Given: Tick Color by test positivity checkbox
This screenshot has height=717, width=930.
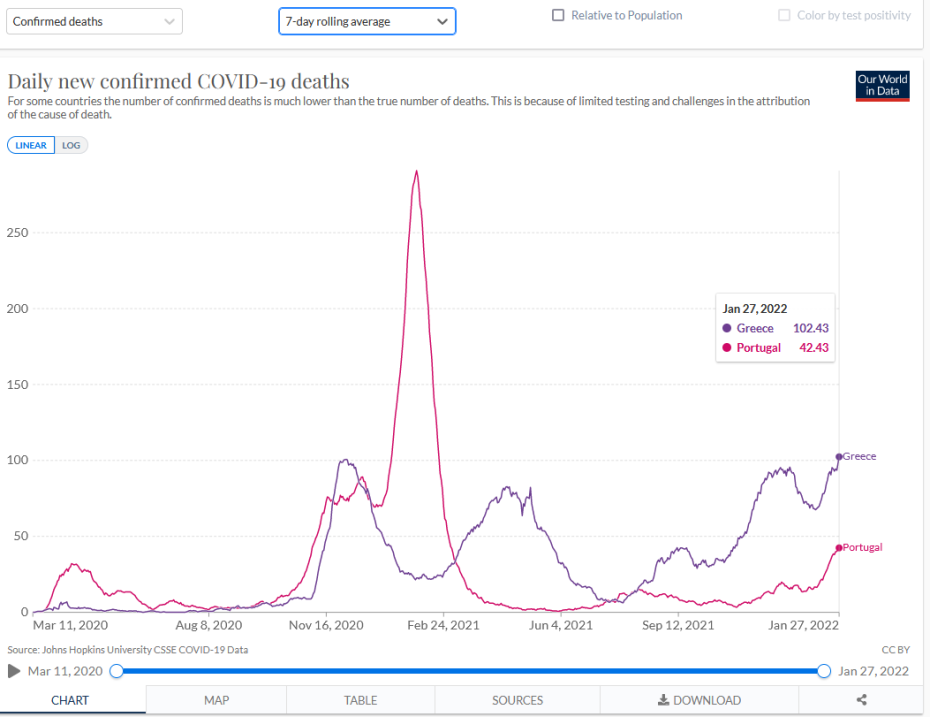Looking at the screenshot, I should pos(784,16).
